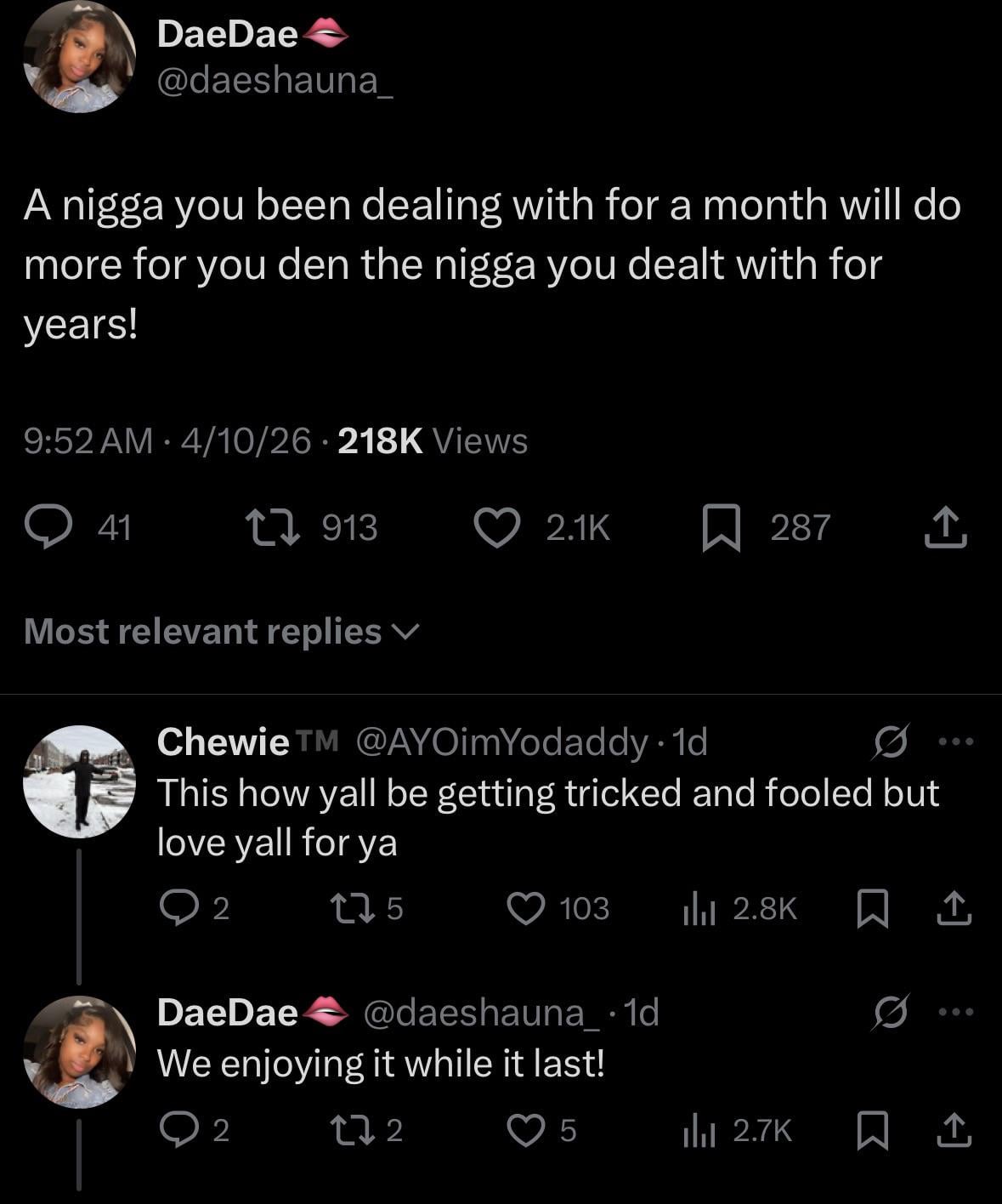Screen dimensions: 1002x1204
Task: Like DaeDae's reply with 5 likes
Action: pos(525,1130)
